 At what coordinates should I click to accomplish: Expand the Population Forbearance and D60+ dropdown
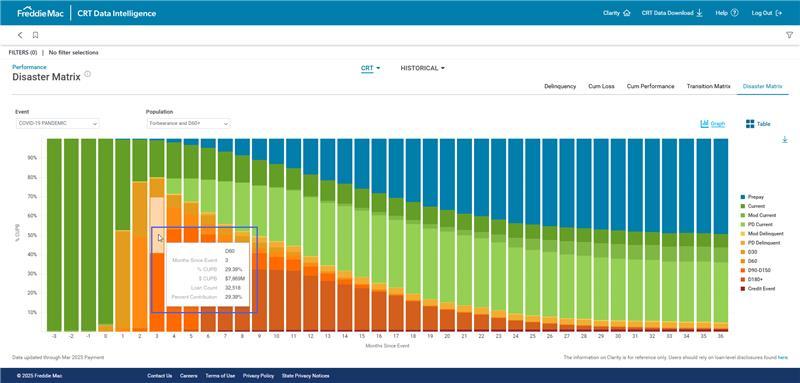point(188,123)
